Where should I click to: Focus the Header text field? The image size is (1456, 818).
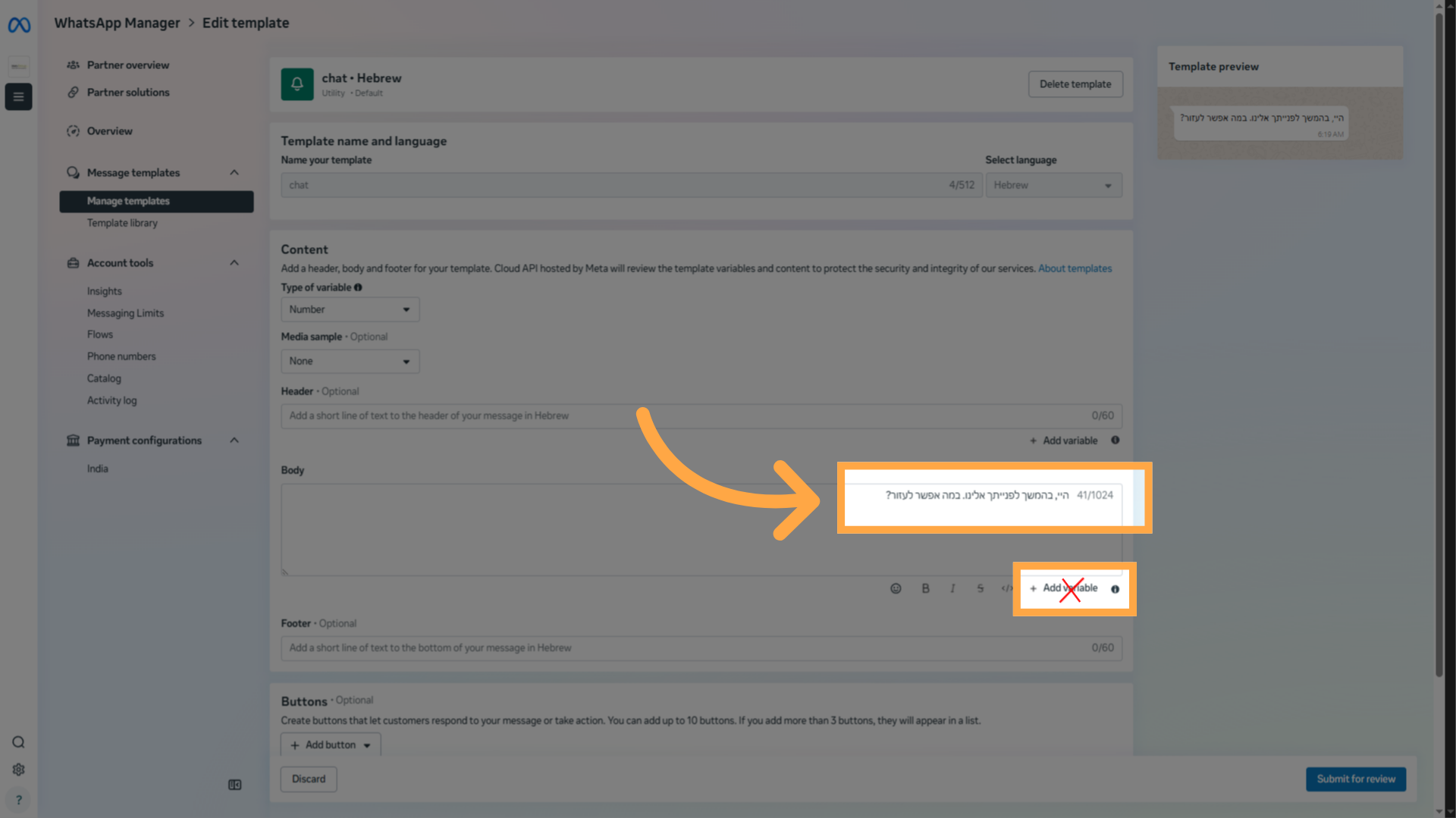point(701,415)
